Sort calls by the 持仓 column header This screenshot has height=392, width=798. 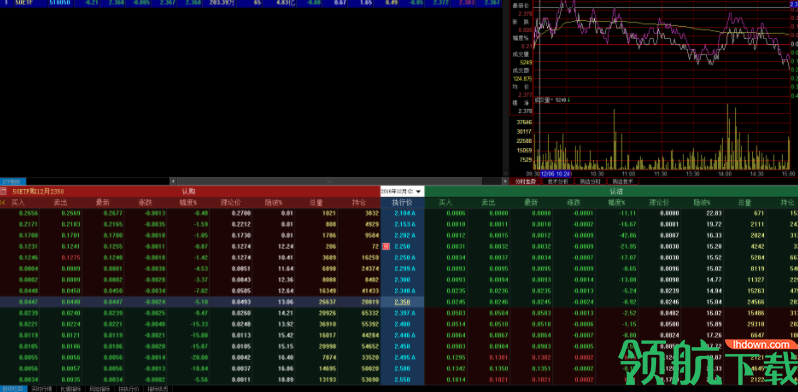(358, 203)
